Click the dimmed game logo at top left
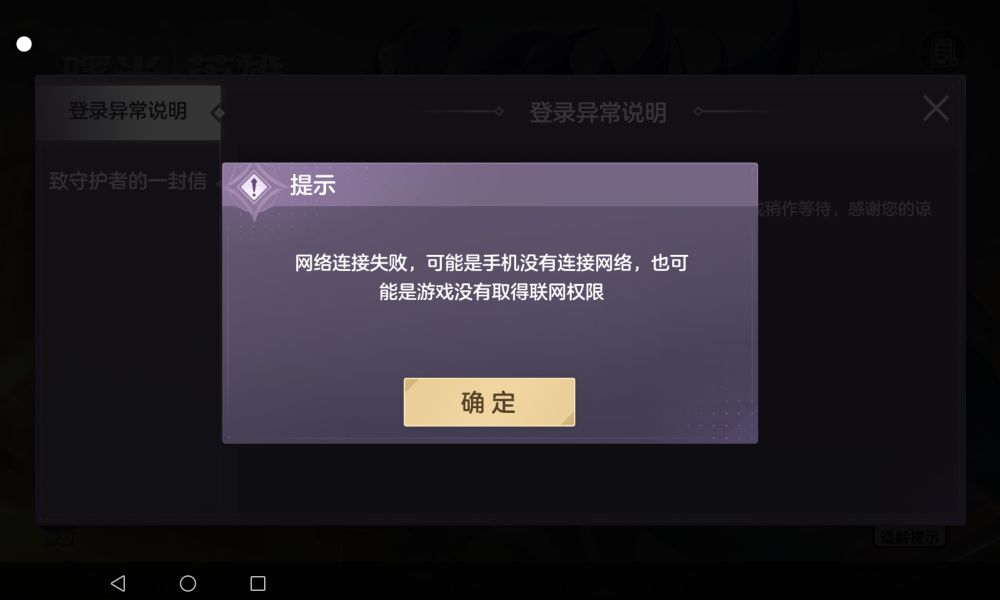The image size is (1000, 600). click(x=171, y=64)
